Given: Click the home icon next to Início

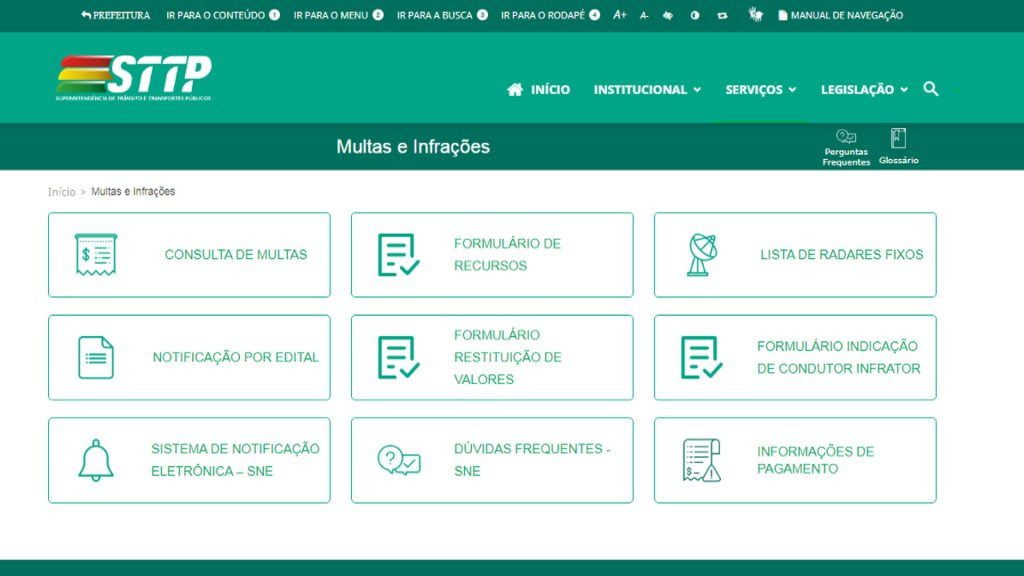Looking at the screenshot, I should click(514, 89).
